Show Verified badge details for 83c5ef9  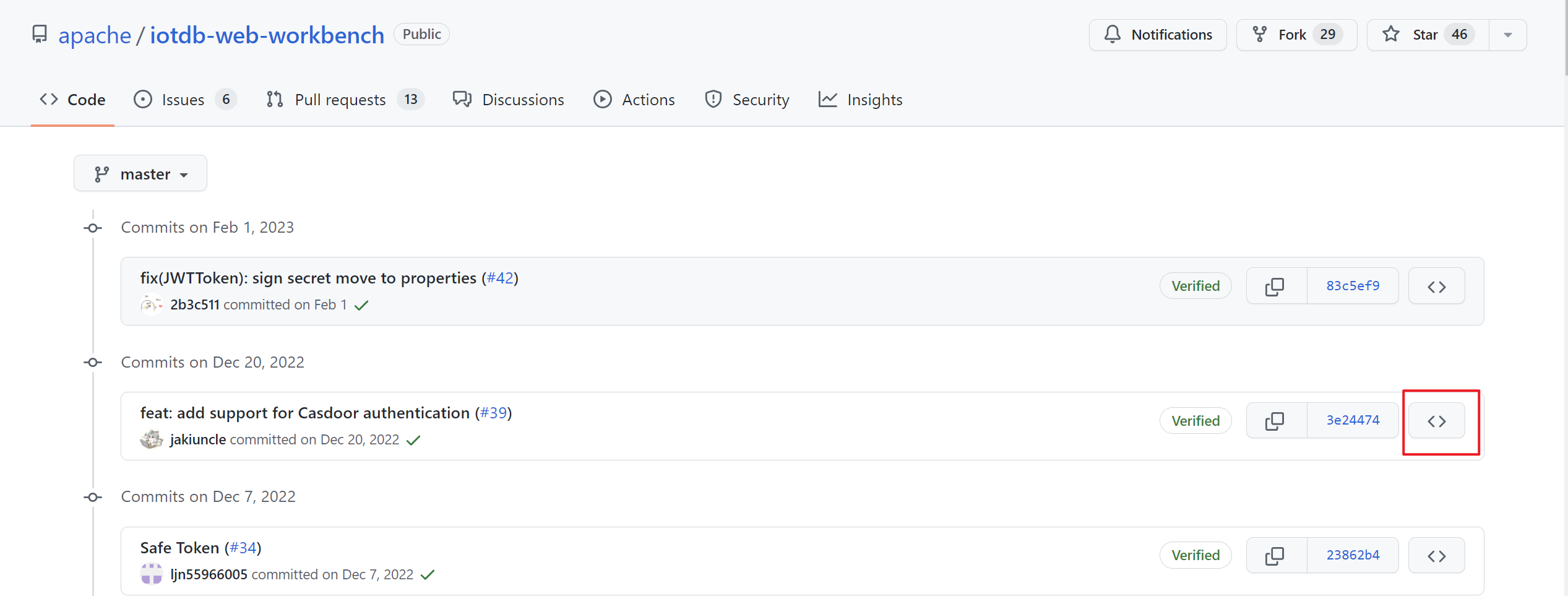tap(1195, 286)
